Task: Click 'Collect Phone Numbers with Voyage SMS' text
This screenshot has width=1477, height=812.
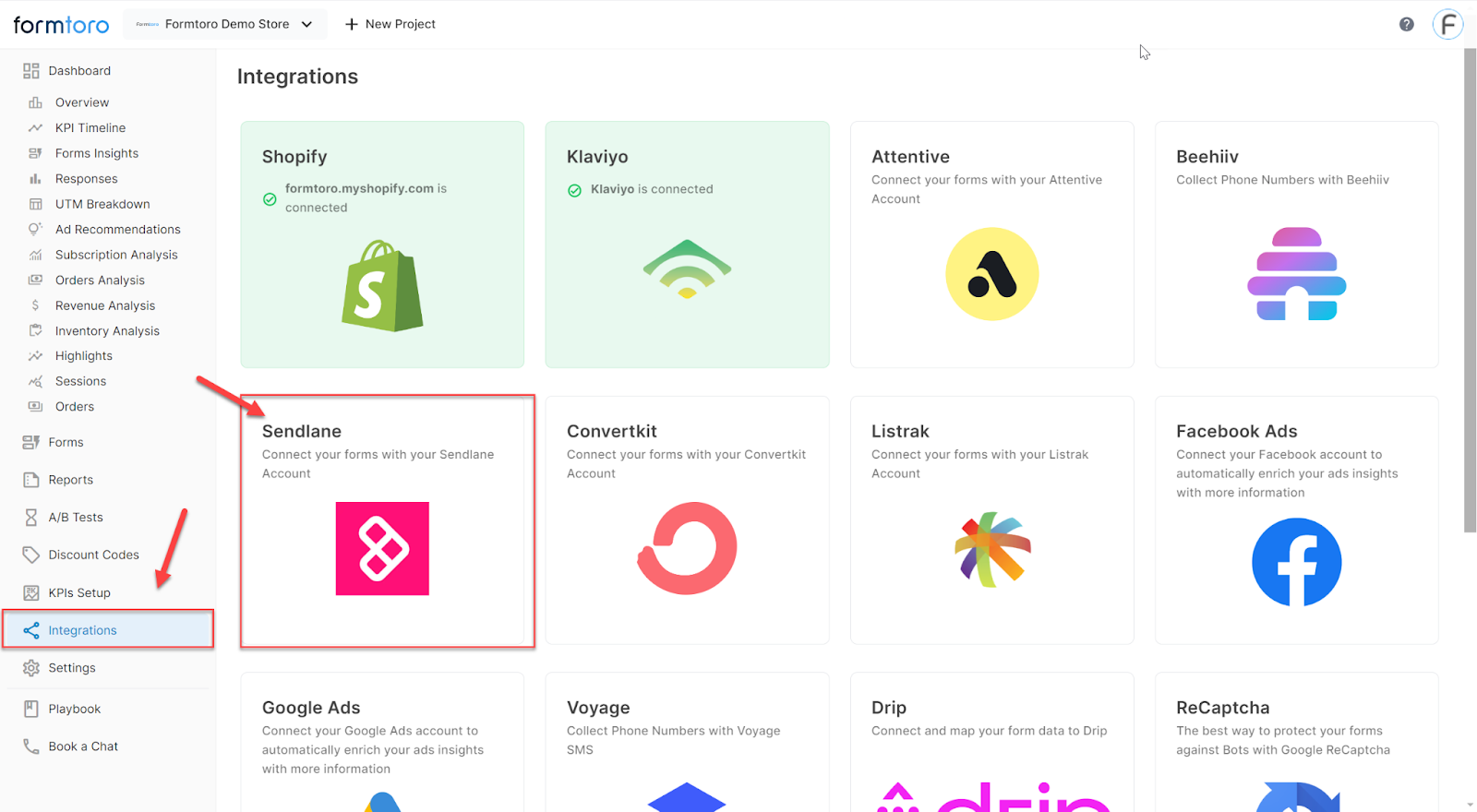Action: (673, 740)
